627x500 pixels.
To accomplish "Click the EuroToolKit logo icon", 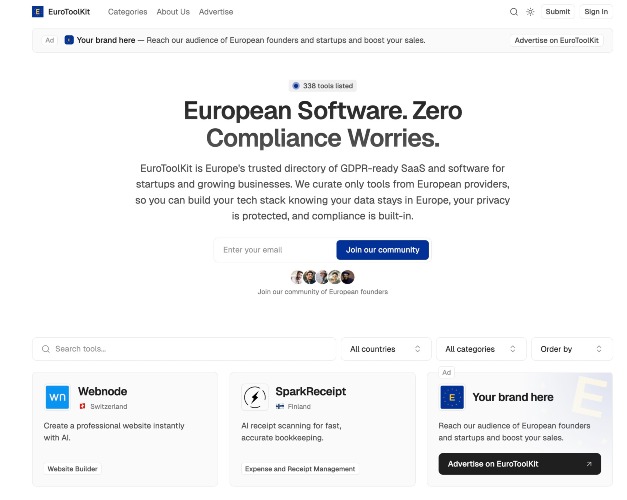I will pyautogui.click(x=37, y=12).
